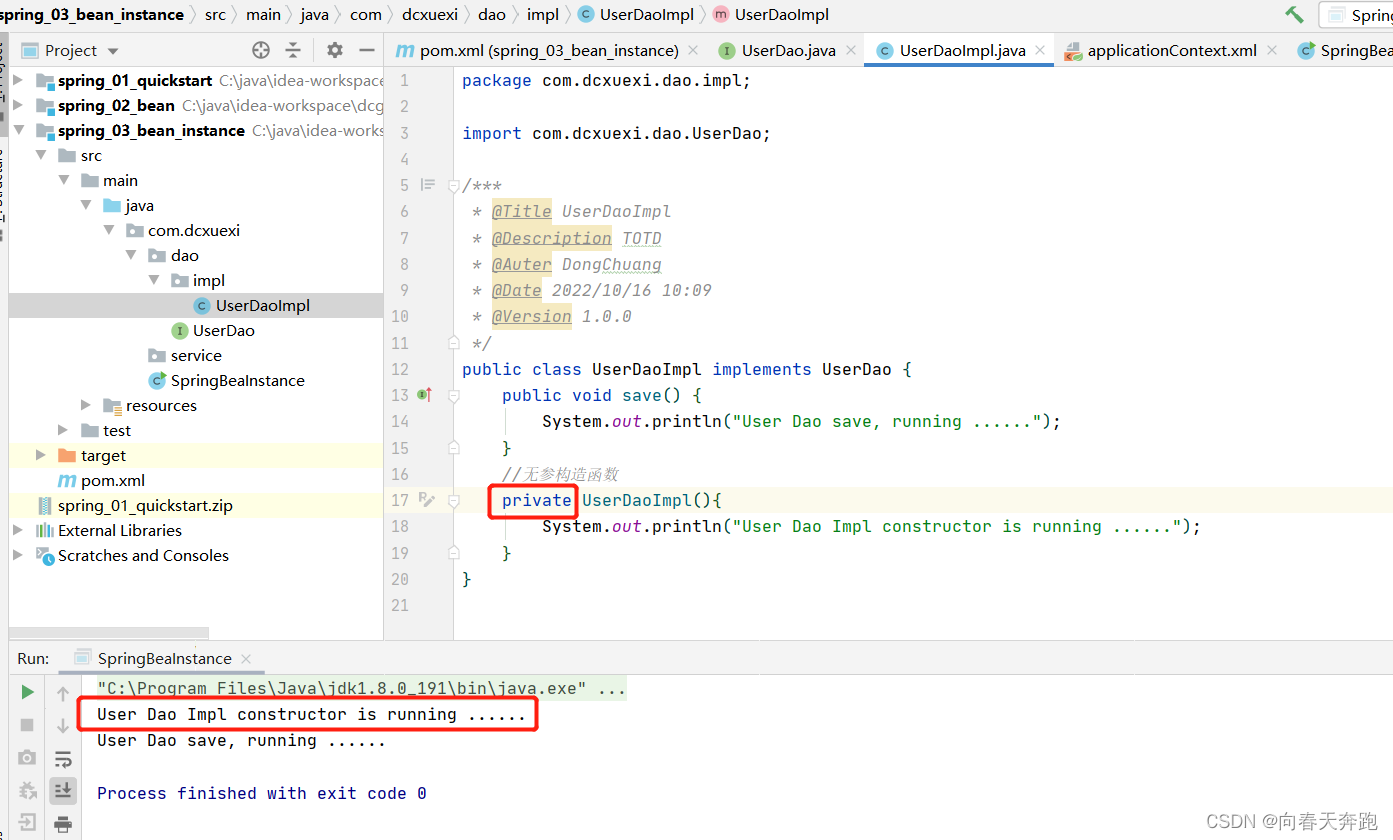Collapse the impl package arrow
The image size is (1393, 840).
click(x=154, y=281)
